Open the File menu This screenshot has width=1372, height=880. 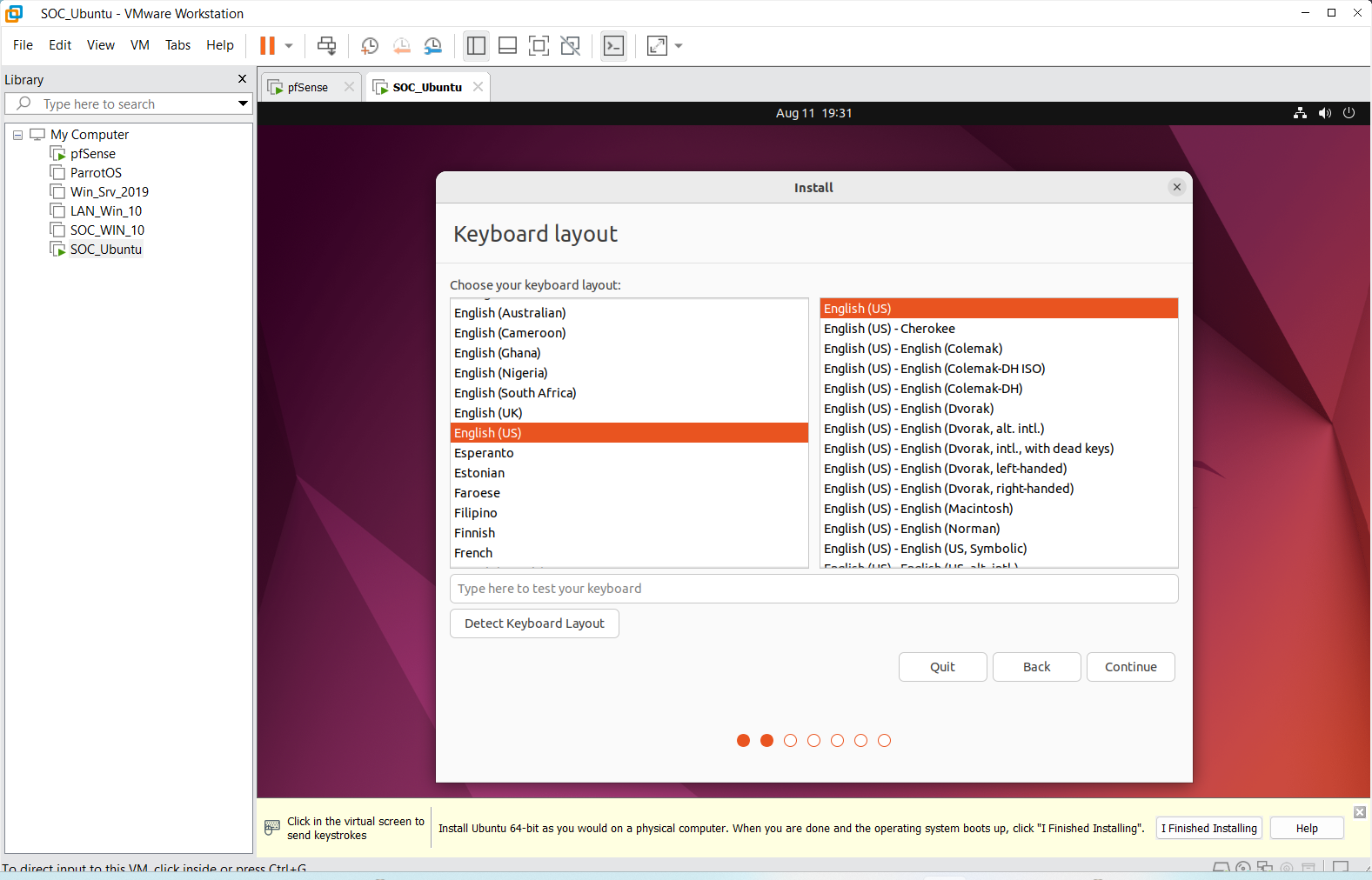23,45
